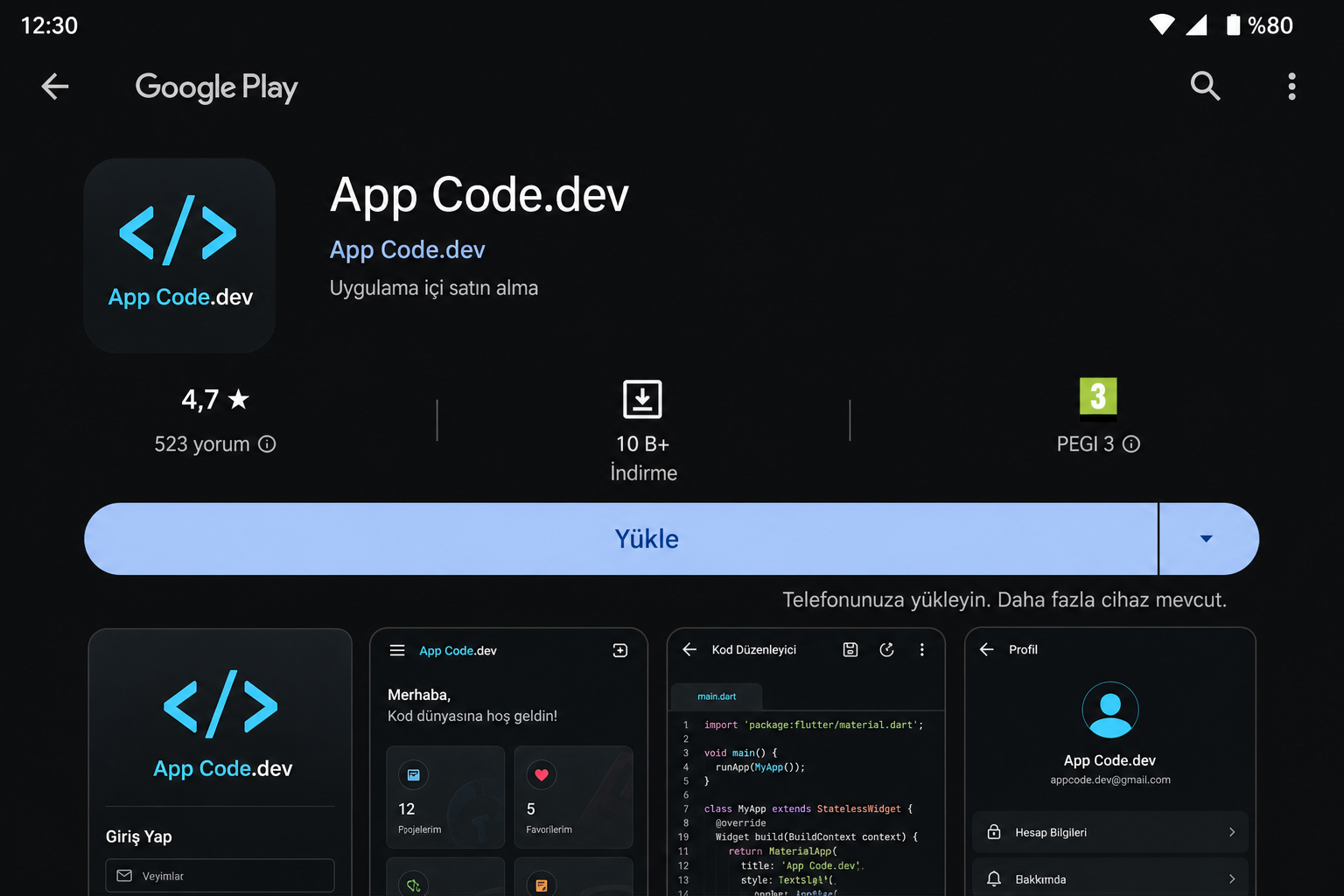Open the Merhaba home screen screenshot
Image resolution: width=1344 pixels, height=896 pixels.
tap(508, 762)
